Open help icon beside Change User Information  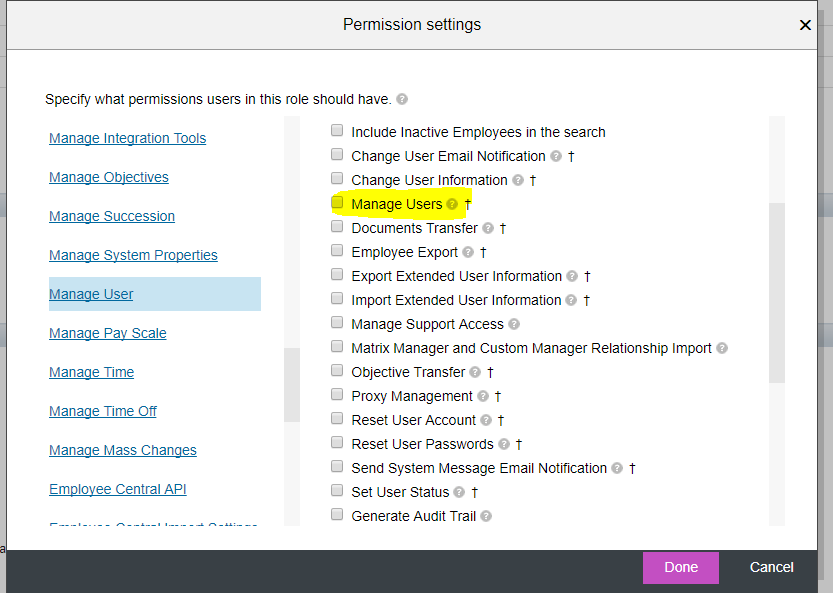coord(518,180)
